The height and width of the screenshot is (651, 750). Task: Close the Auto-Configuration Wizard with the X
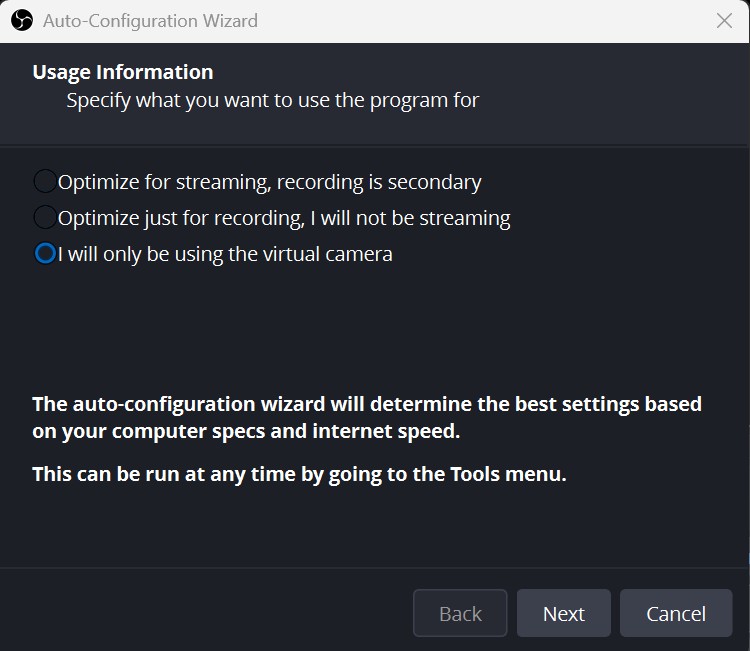tap(724, 21)
